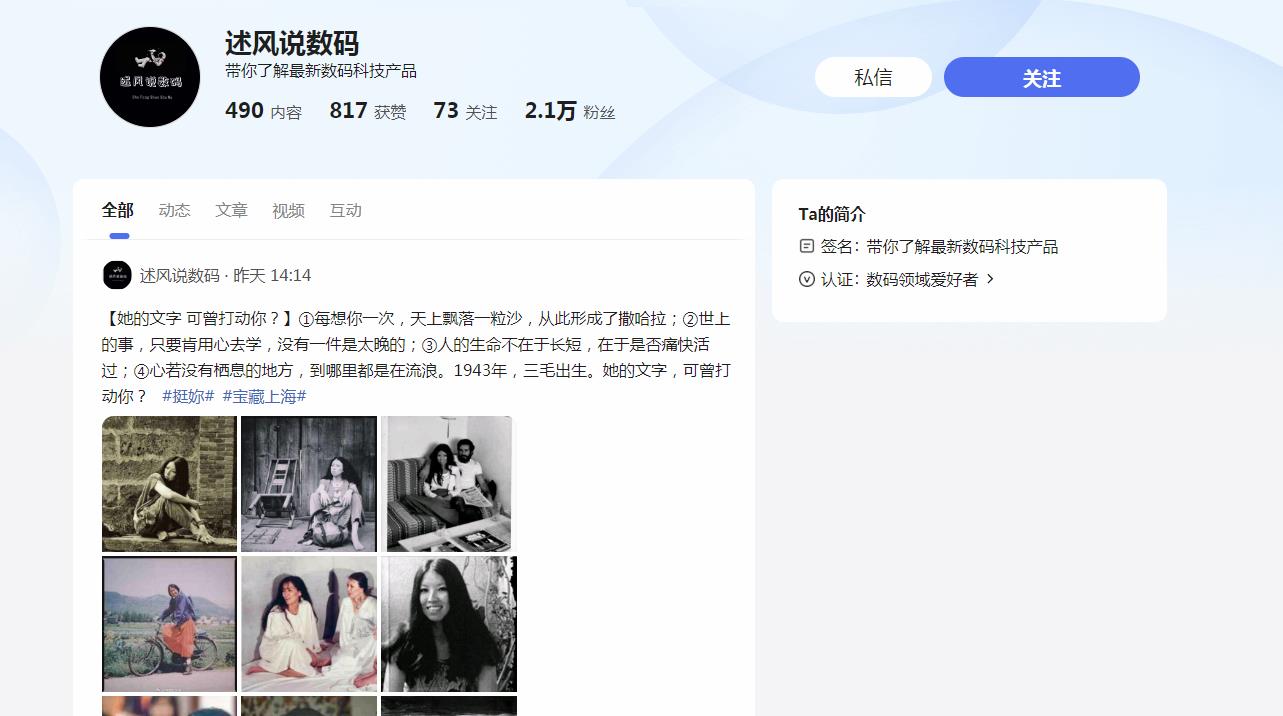
Task: Switch to the 全部 tab
Action: pyautogui.click(x=117, y=210)
